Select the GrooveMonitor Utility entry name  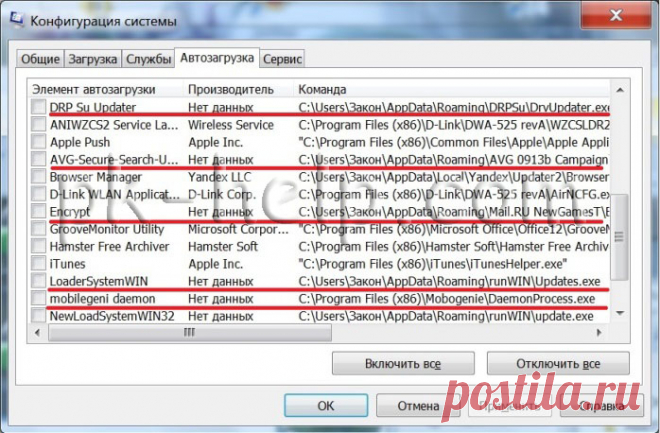[106, 229]
